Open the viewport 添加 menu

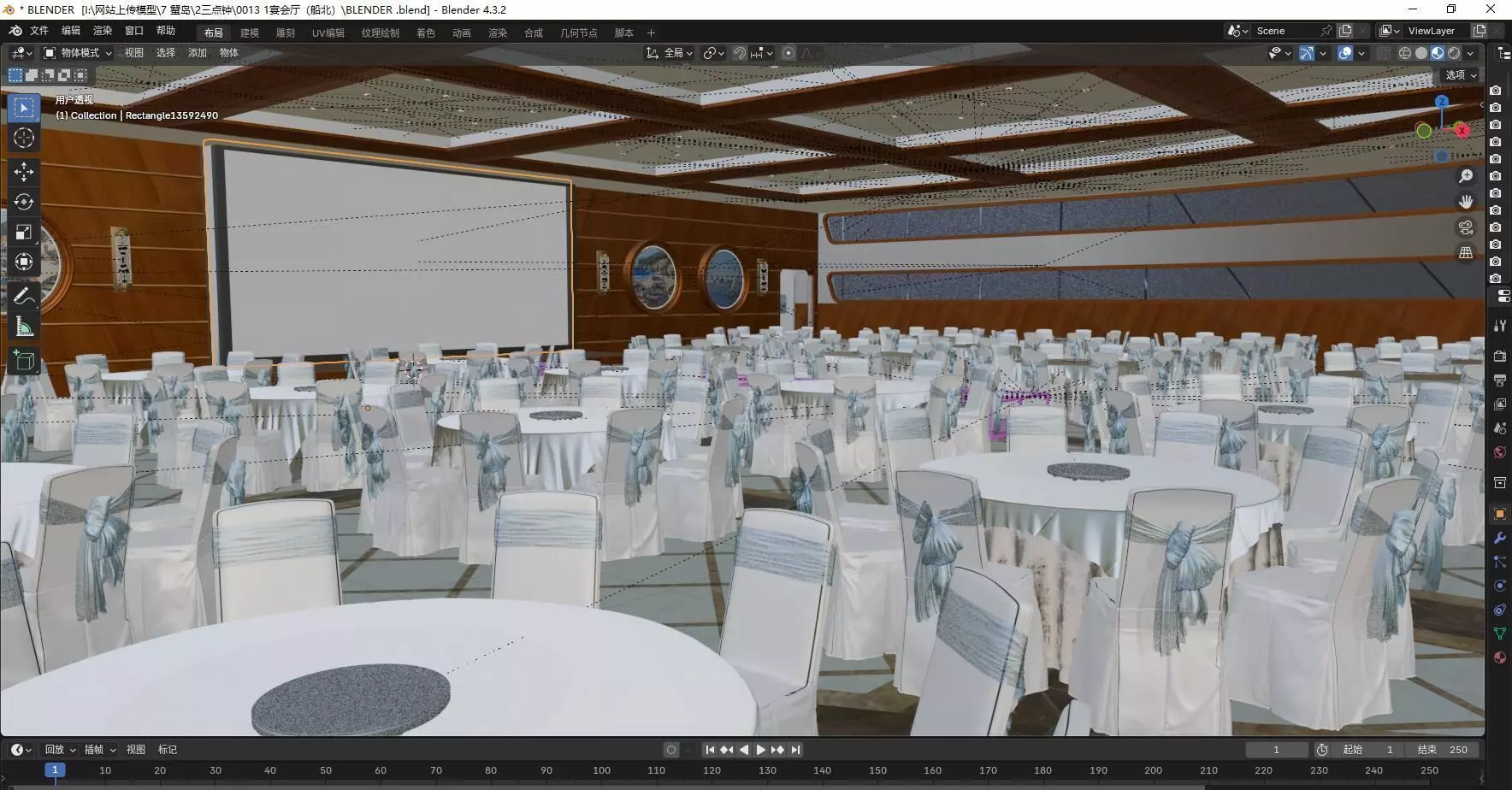coord(198,53)
